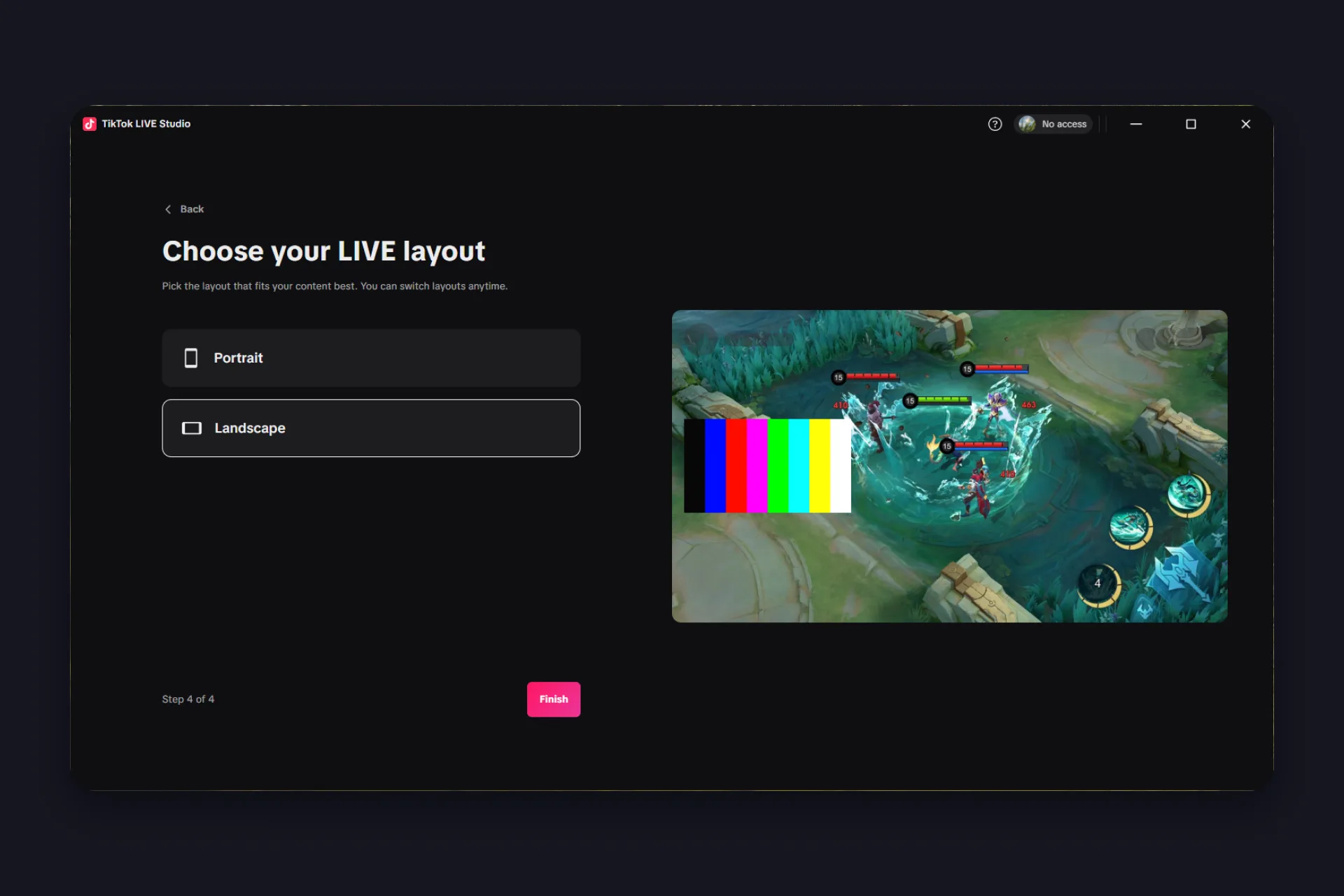Viewport: 1344px width, 896px height.
Task: Click the 'Choose your LIVE layout' heading
Action: (x=323, y=251)
